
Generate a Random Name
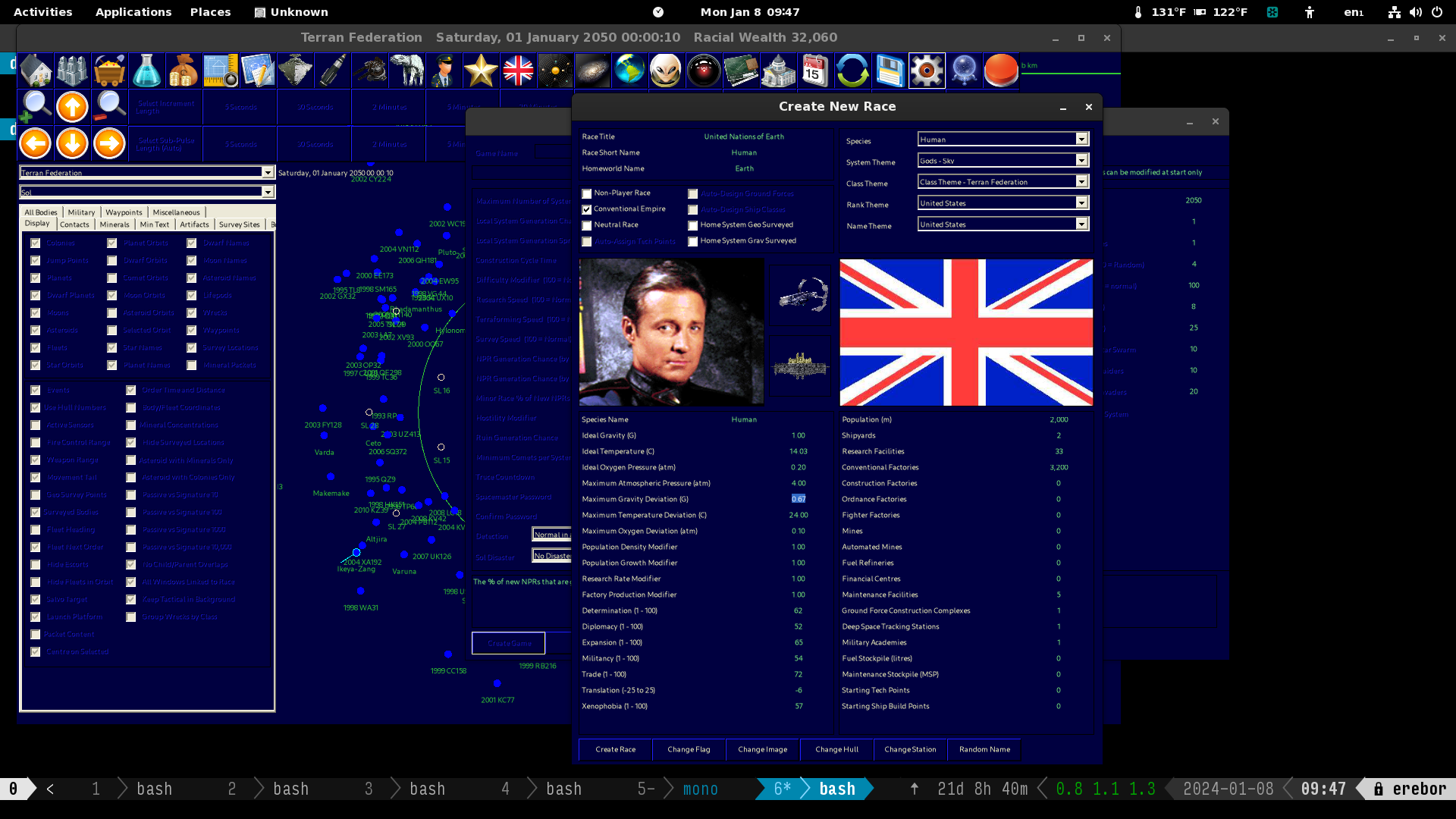point(985,749)
